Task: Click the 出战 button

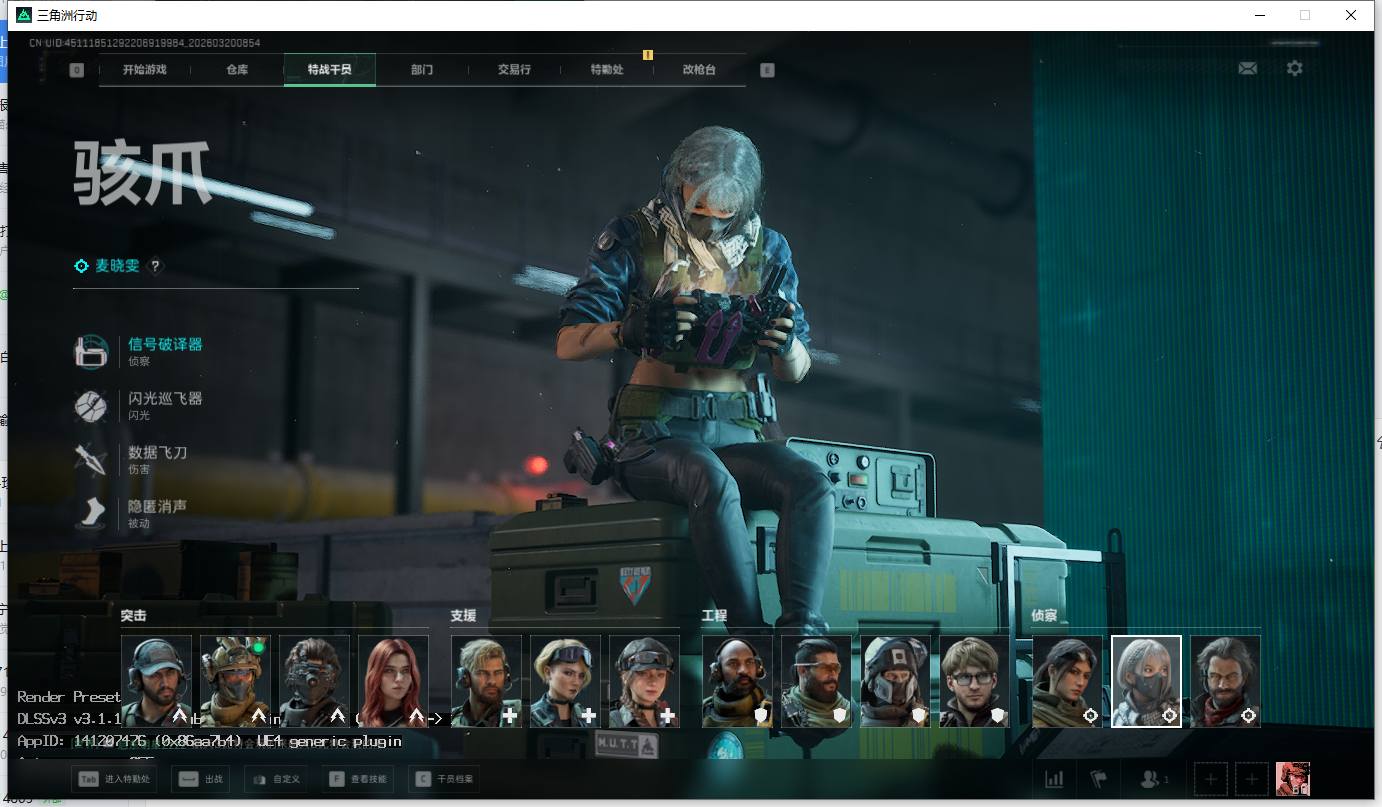Action: pos(200,779)
